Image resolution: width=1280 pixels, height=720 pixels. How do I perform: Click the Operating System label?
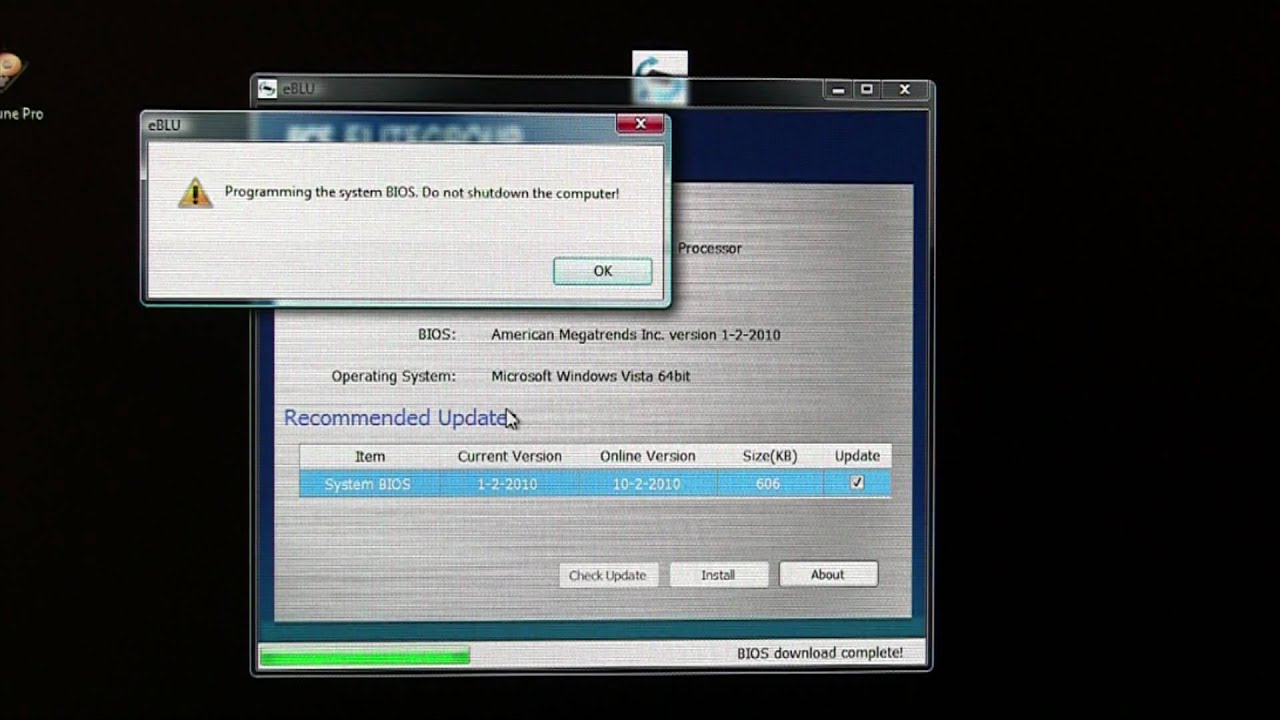(393, 376)
